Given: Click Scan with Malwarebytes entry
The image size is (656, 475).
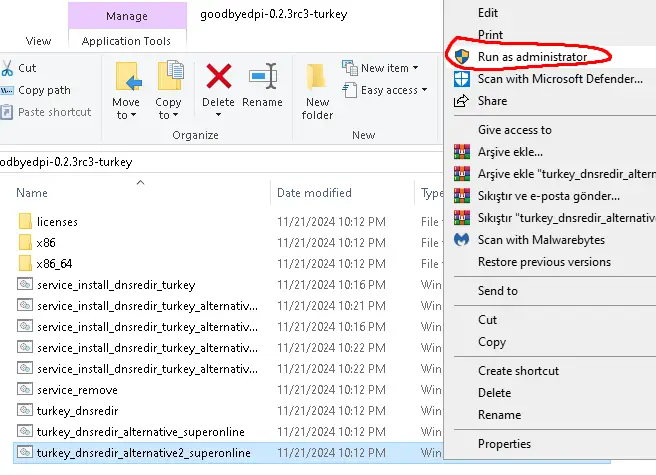Looking at the screenshot, I should [x=541, y=240].
